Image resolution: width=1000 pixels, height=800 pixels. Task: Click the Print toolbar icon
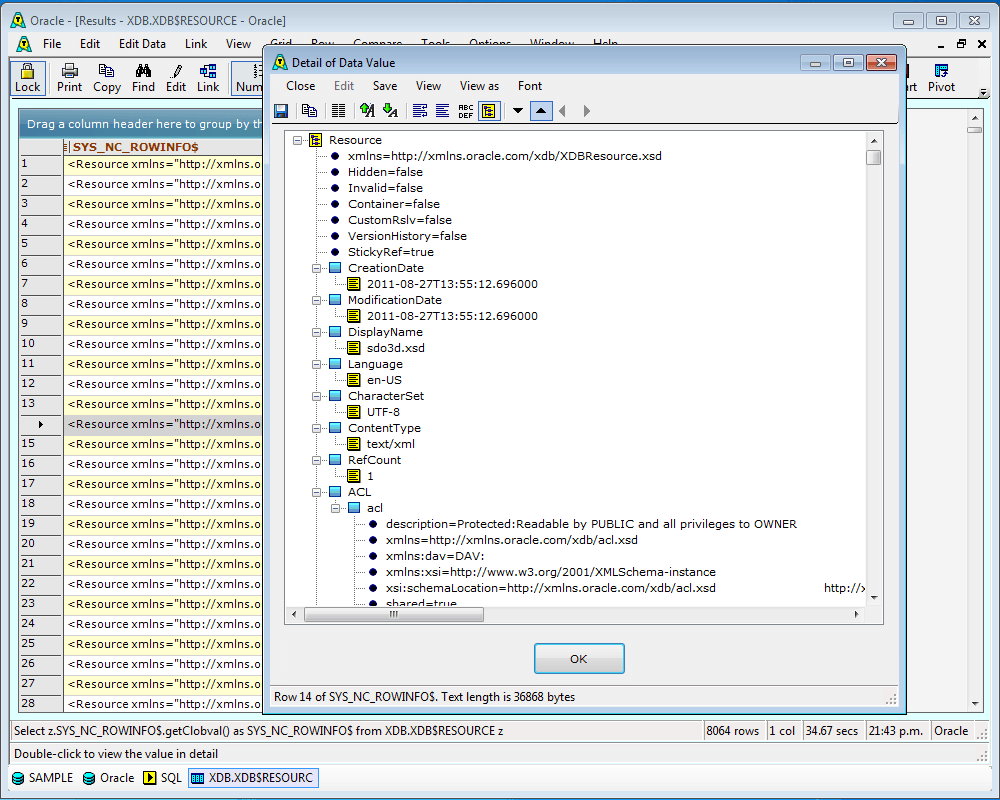pyautogui.click(x=70, y=78)
